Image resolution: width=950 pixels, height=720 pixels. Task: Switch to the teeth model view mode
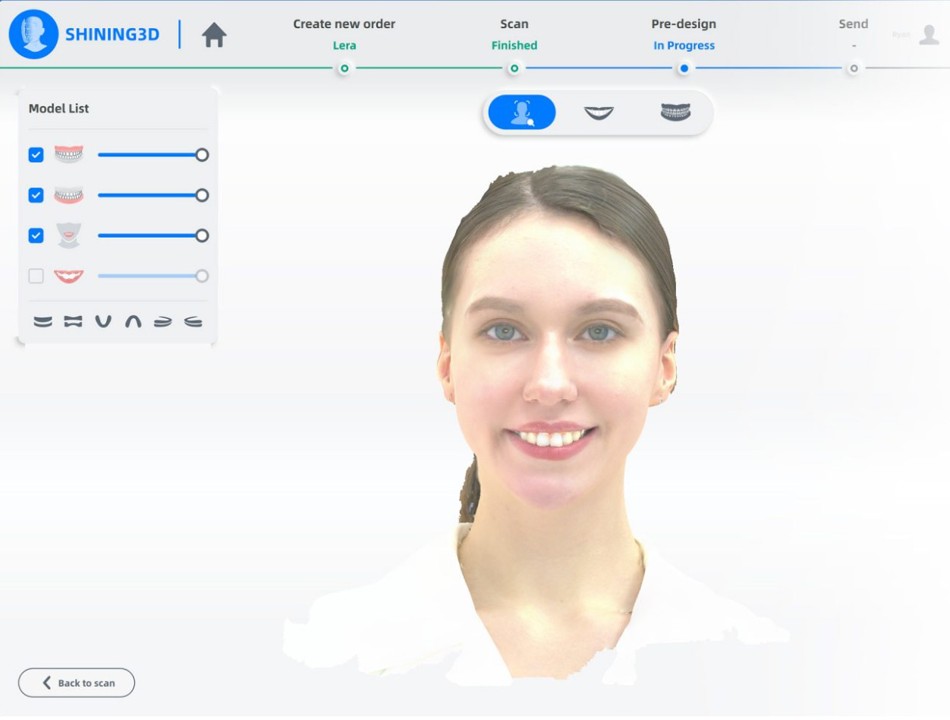676,113
